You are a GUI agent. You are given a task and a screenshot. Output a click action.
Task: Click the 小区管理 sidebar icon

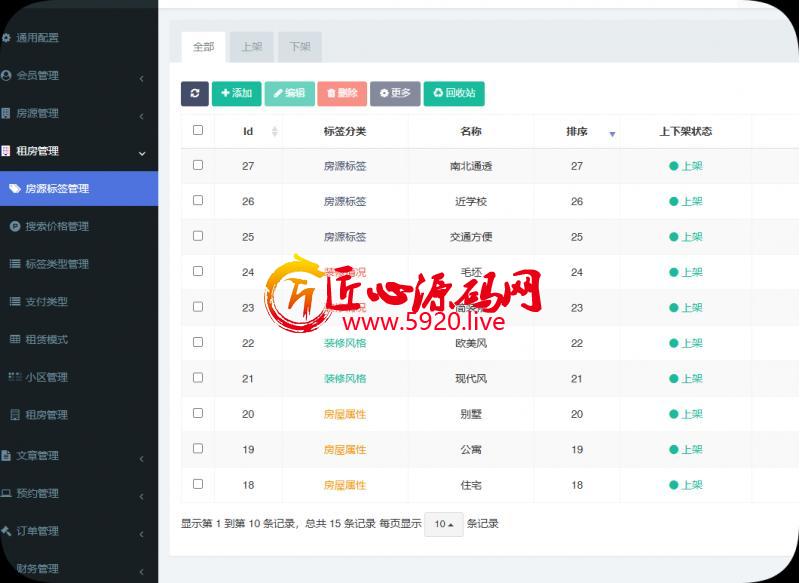click(x=15, y=377)
